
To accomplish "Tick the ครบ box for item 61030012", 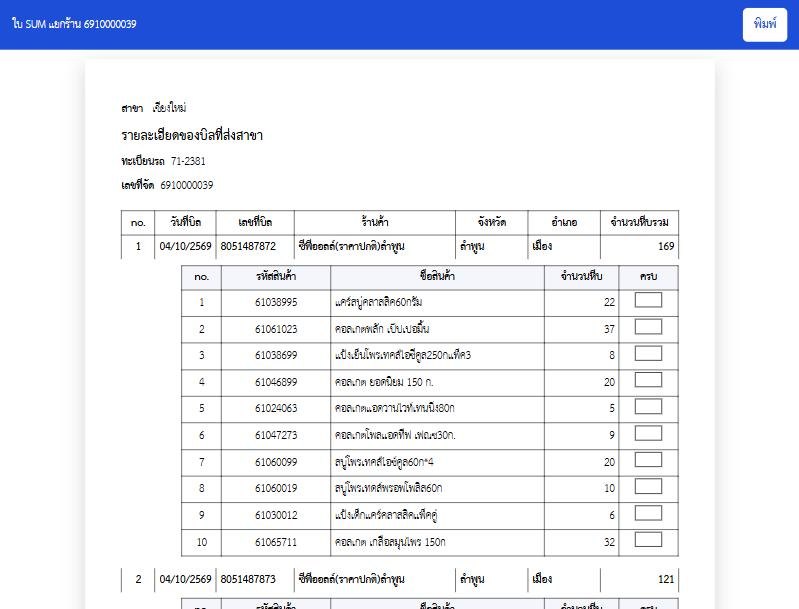I will point(648,513).
